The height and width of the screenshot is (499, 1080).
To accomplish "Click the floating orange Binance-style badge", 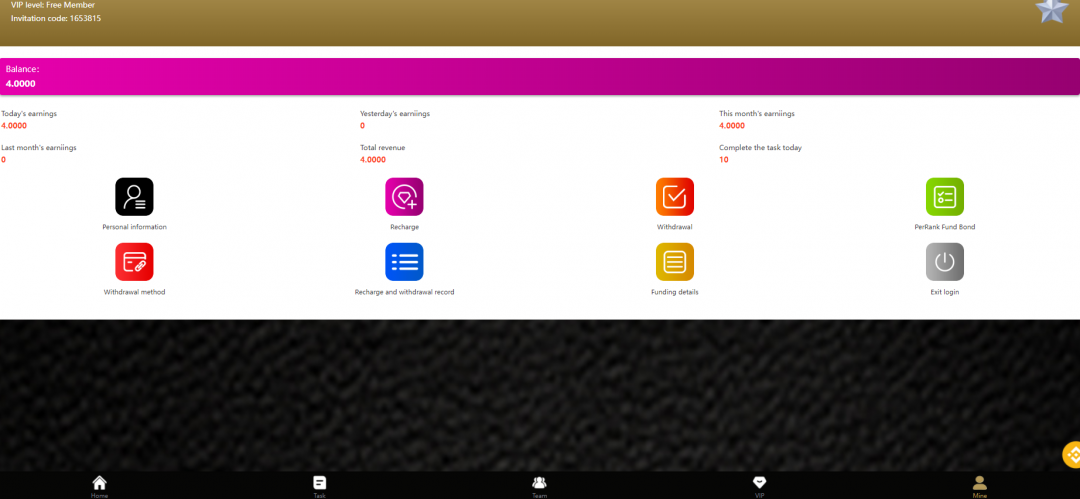I will click(1071, 455).
